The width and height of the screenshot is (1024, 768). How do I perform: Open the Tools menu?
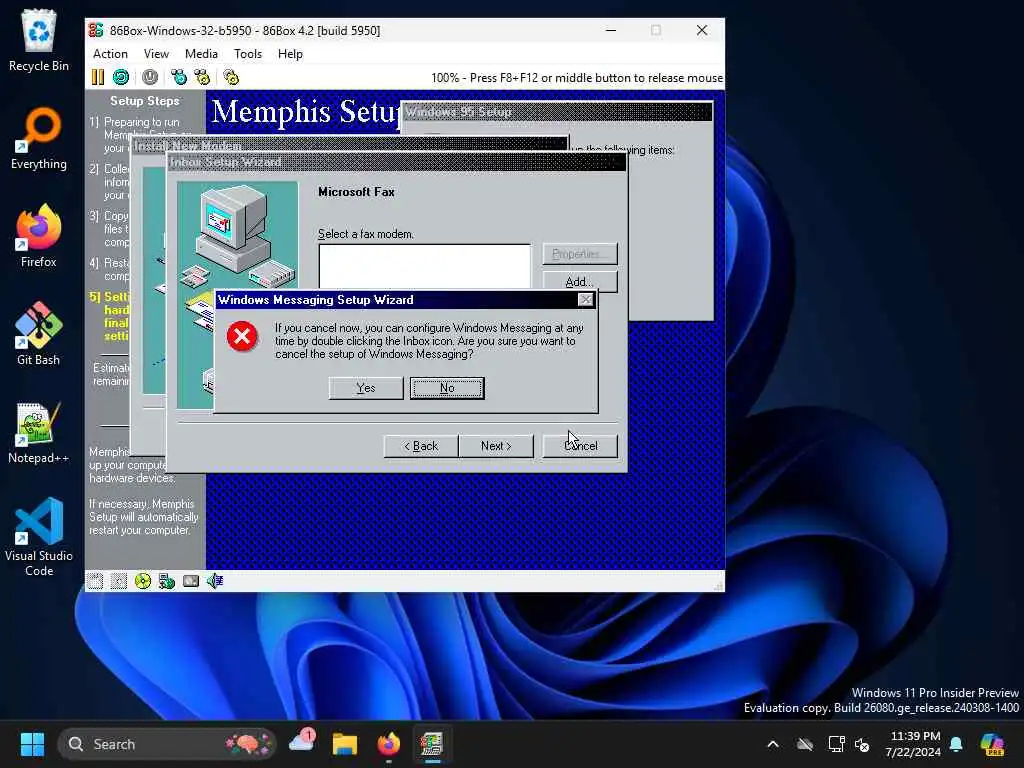(248, 54)
